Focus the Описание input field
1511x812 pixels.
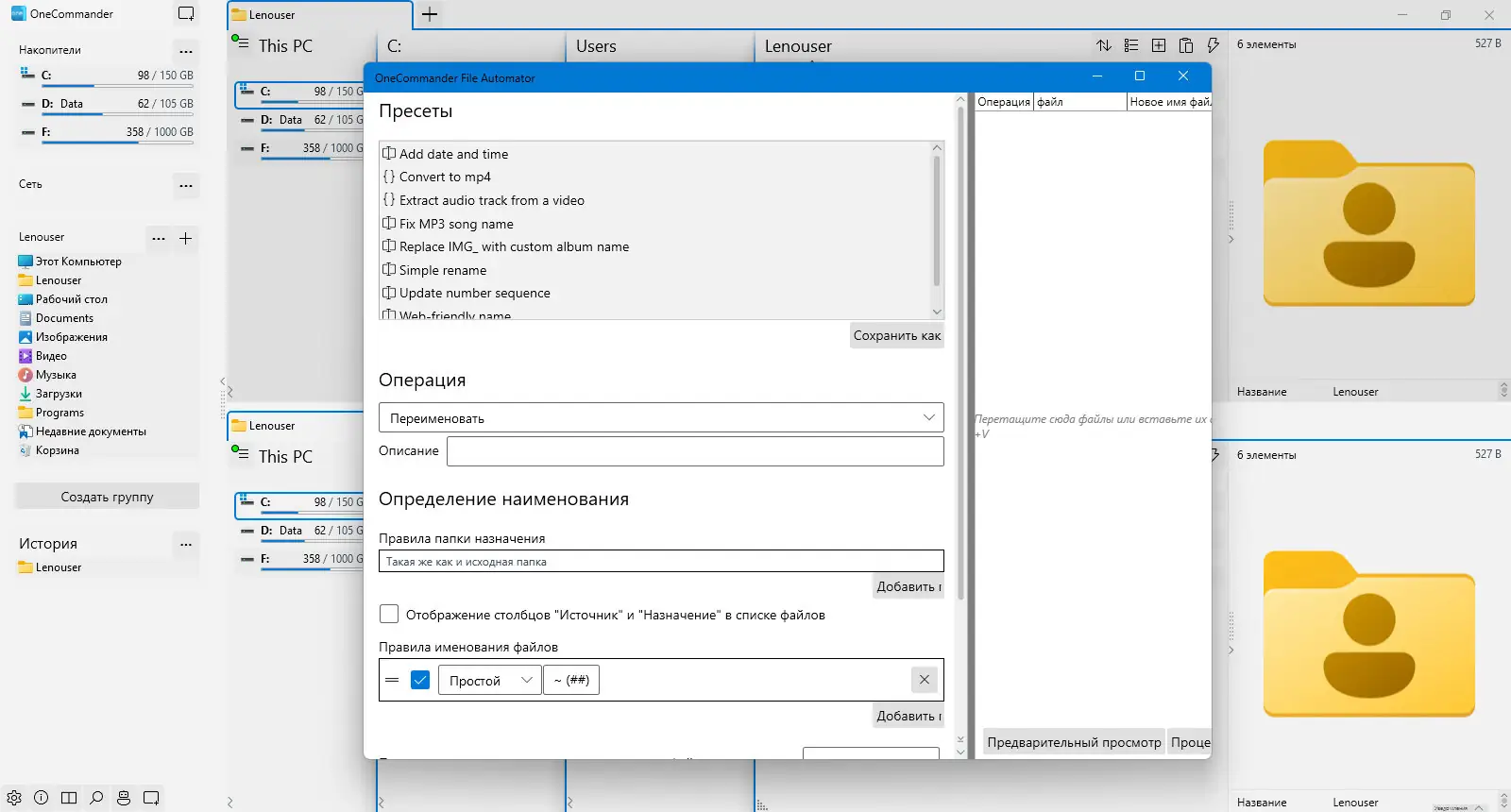click(x=695, y=451)
